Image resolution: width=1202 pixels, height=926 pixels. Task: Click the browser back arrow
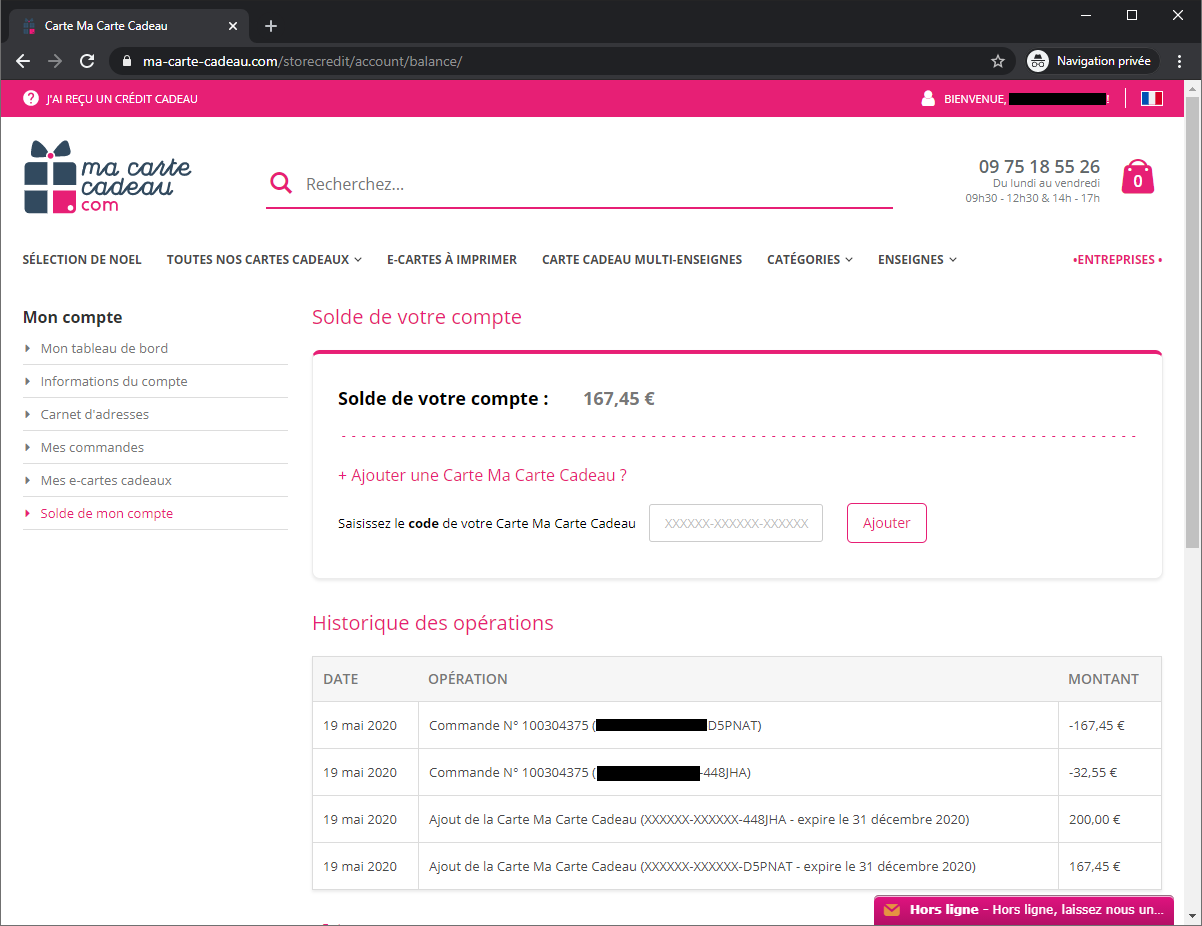click(x=23, y=61)
